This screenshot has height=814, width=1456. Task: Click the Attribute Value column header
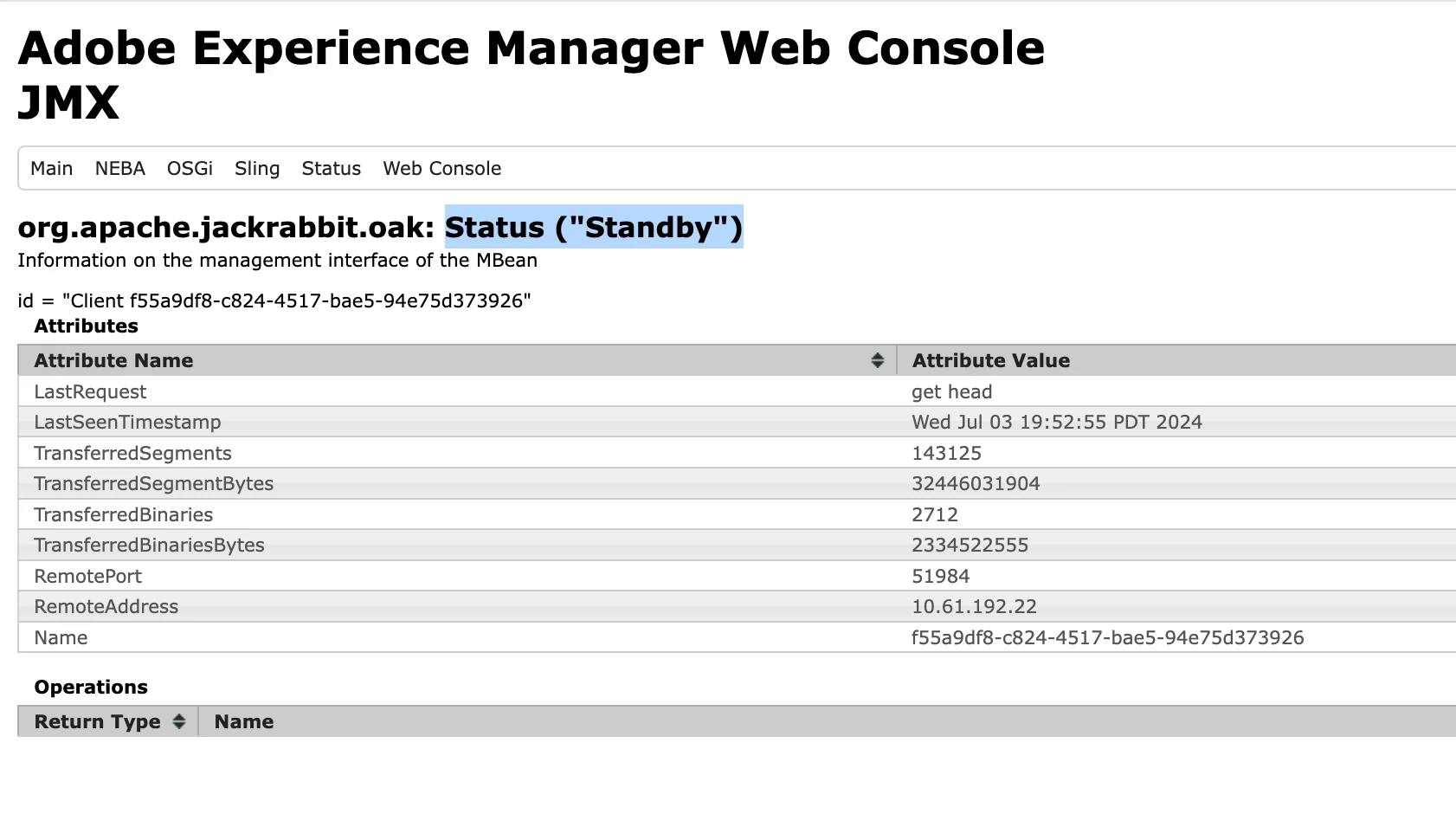coord(990,360)
